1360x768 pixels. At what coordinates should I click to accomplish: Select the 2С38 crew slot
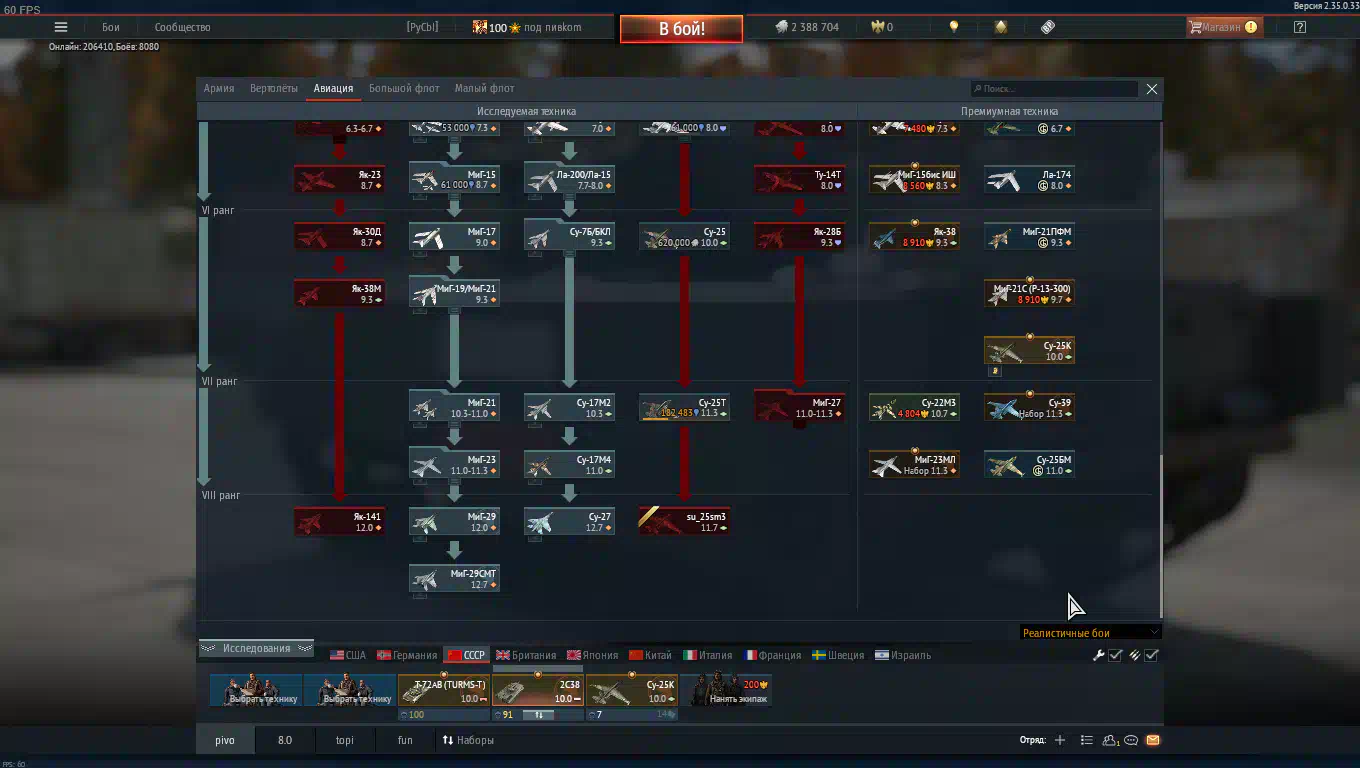pyautogui.click(x=537, y=691)
